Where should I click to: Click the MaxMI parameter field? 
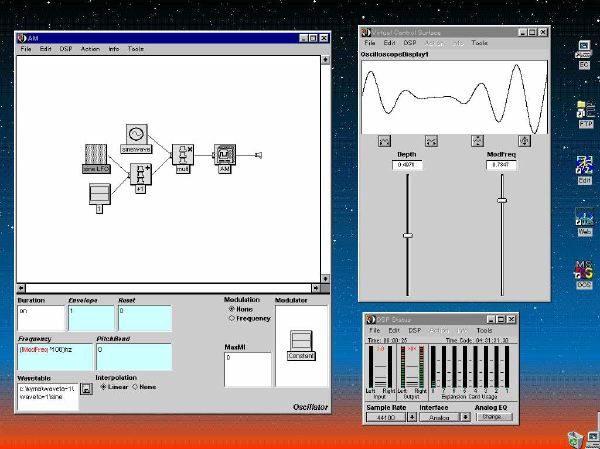(x=248, y=369)
